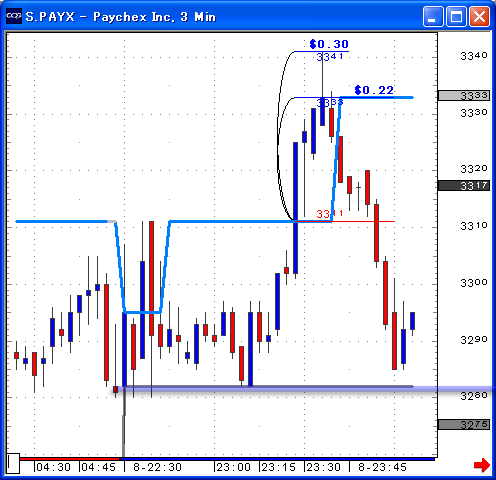
Task: Click the 3320 price scale label
Action: point(474,169)
